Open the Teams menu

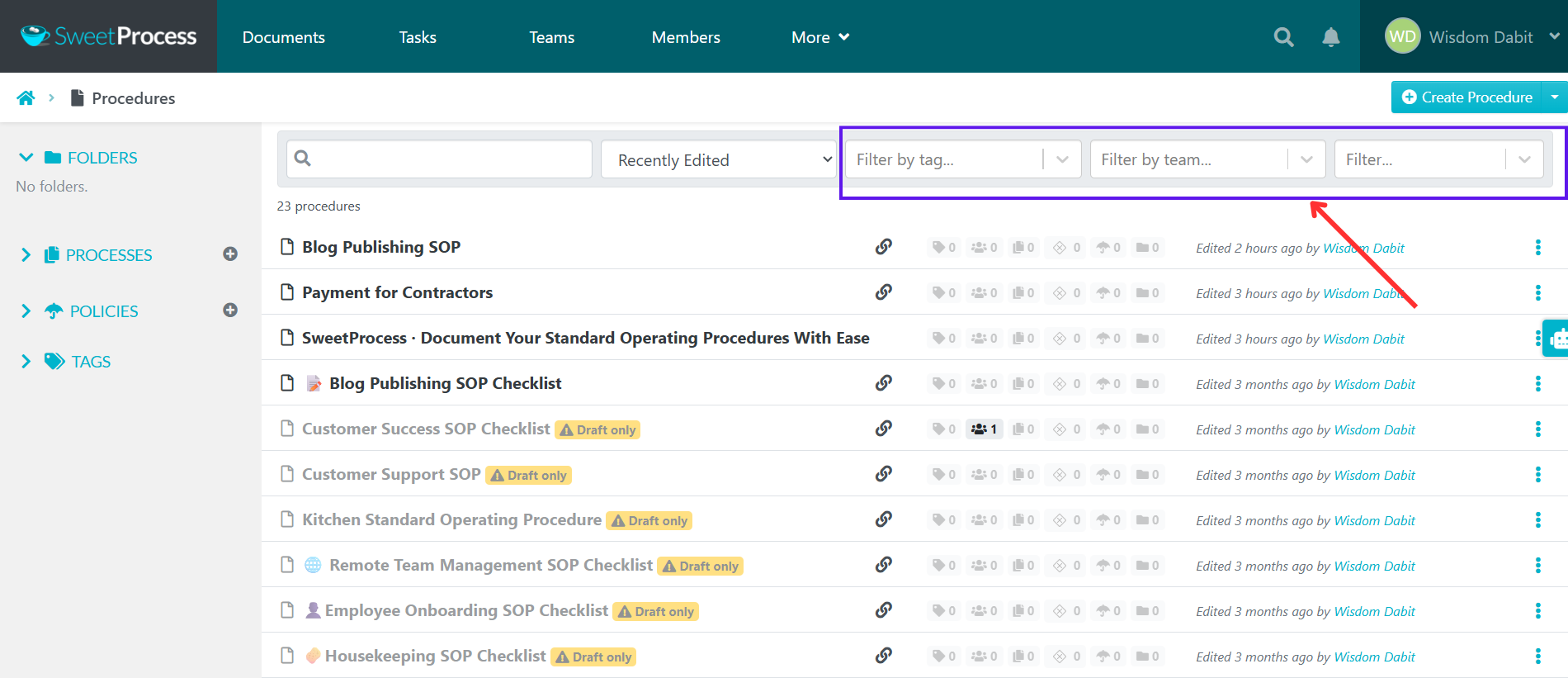tap(551, 37)
